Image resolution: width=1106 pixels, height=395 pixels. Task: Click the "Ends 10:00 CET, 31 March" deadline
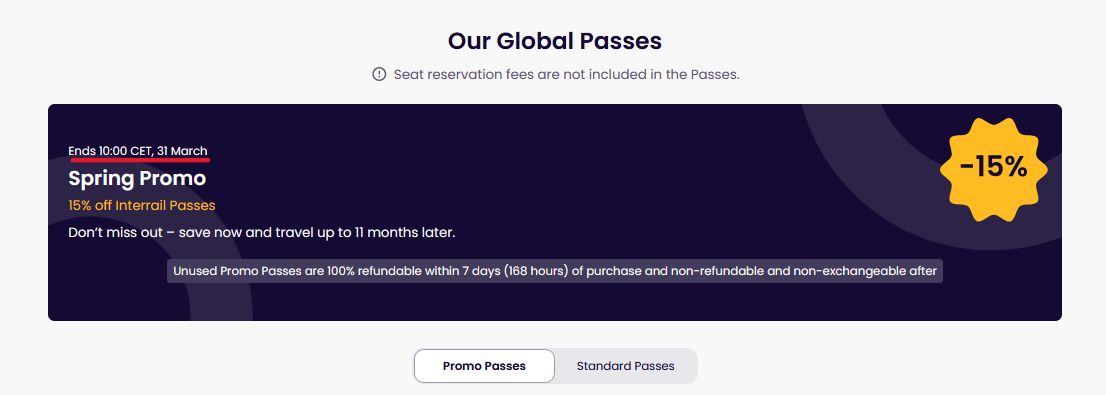point(138,151)
